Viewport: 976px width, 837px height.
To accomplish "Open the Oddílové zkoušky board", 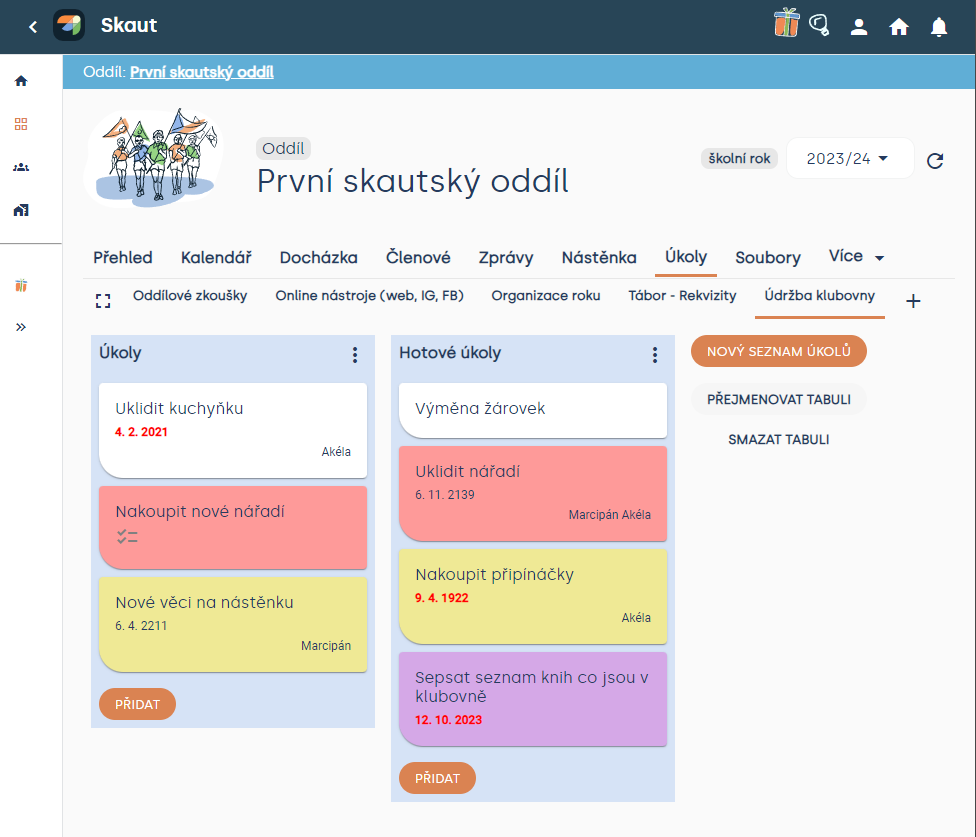I will (x=190, y=296).
